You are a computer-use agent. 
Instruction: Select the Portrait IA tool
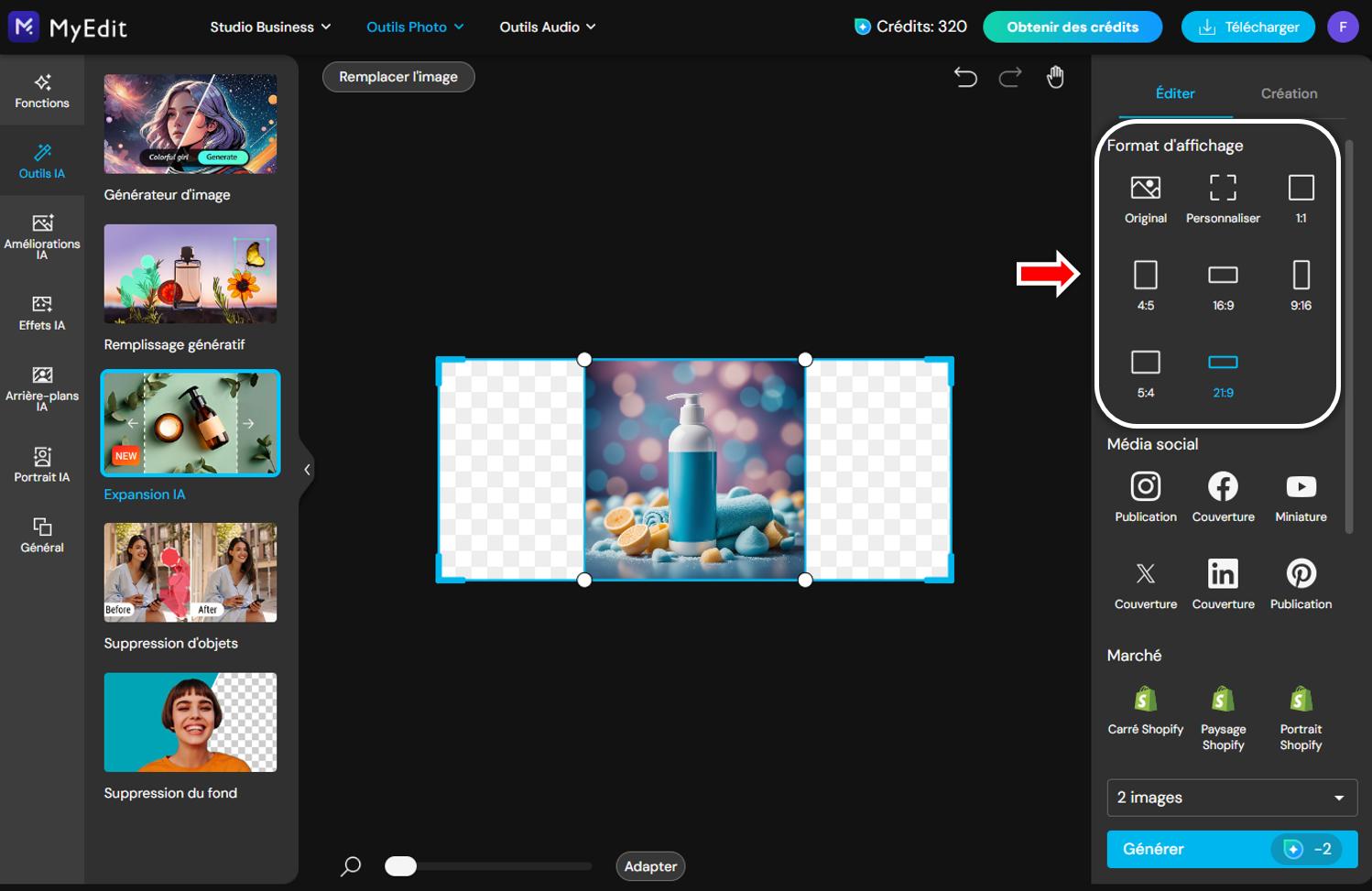[42, 464]
